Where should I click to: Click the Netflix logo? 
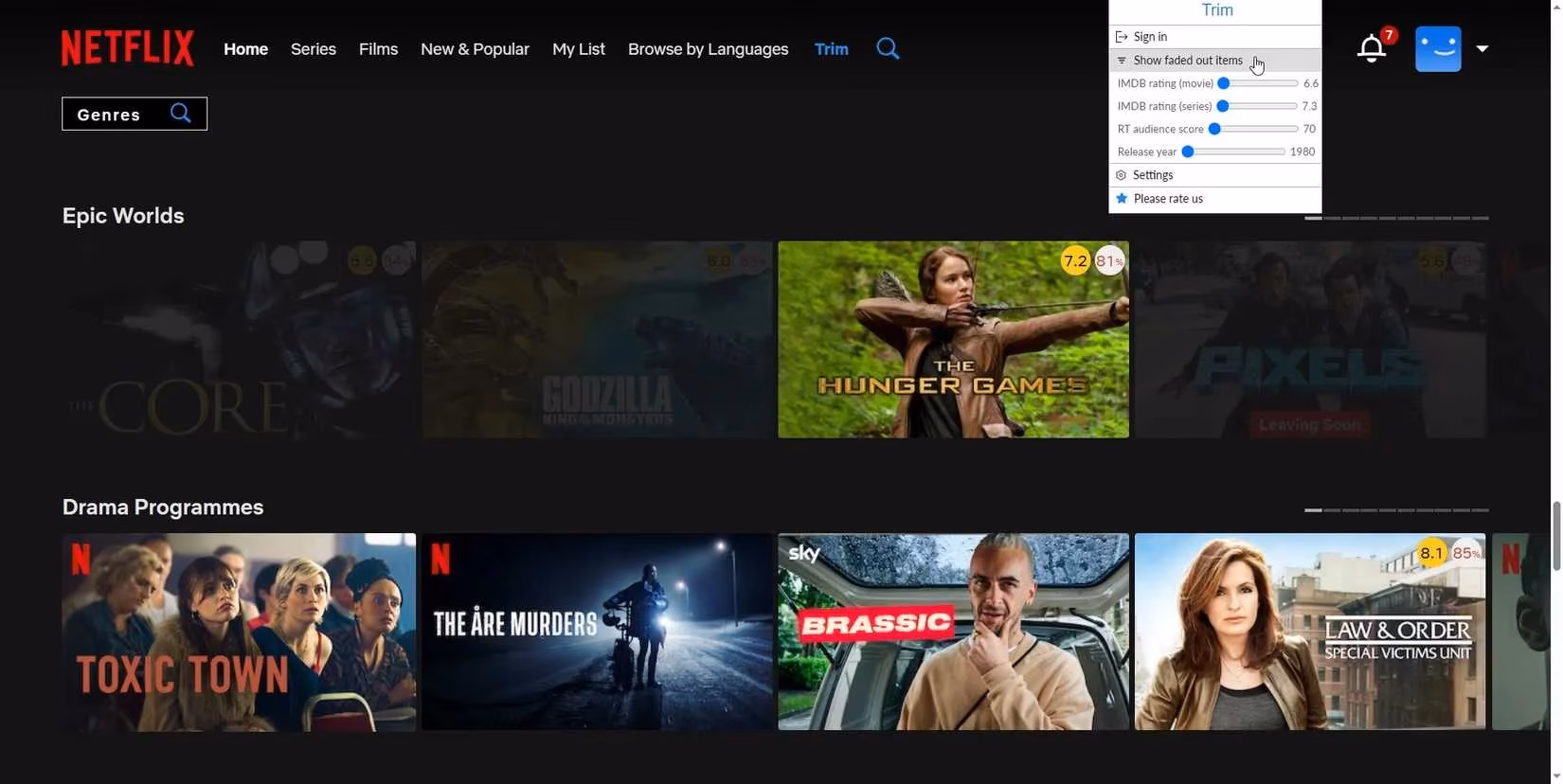[128, 48]
